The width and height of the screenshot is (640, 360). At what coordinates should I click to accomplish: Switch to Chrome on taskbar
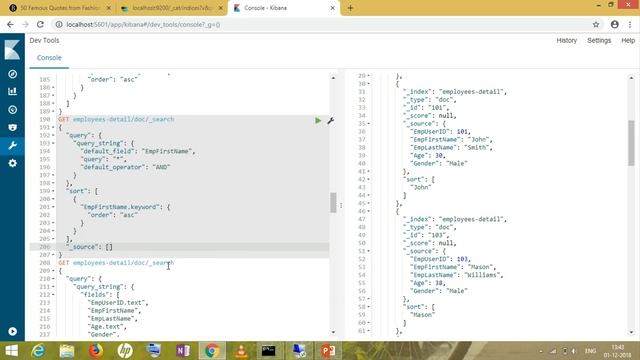click(x=212, y=351)
